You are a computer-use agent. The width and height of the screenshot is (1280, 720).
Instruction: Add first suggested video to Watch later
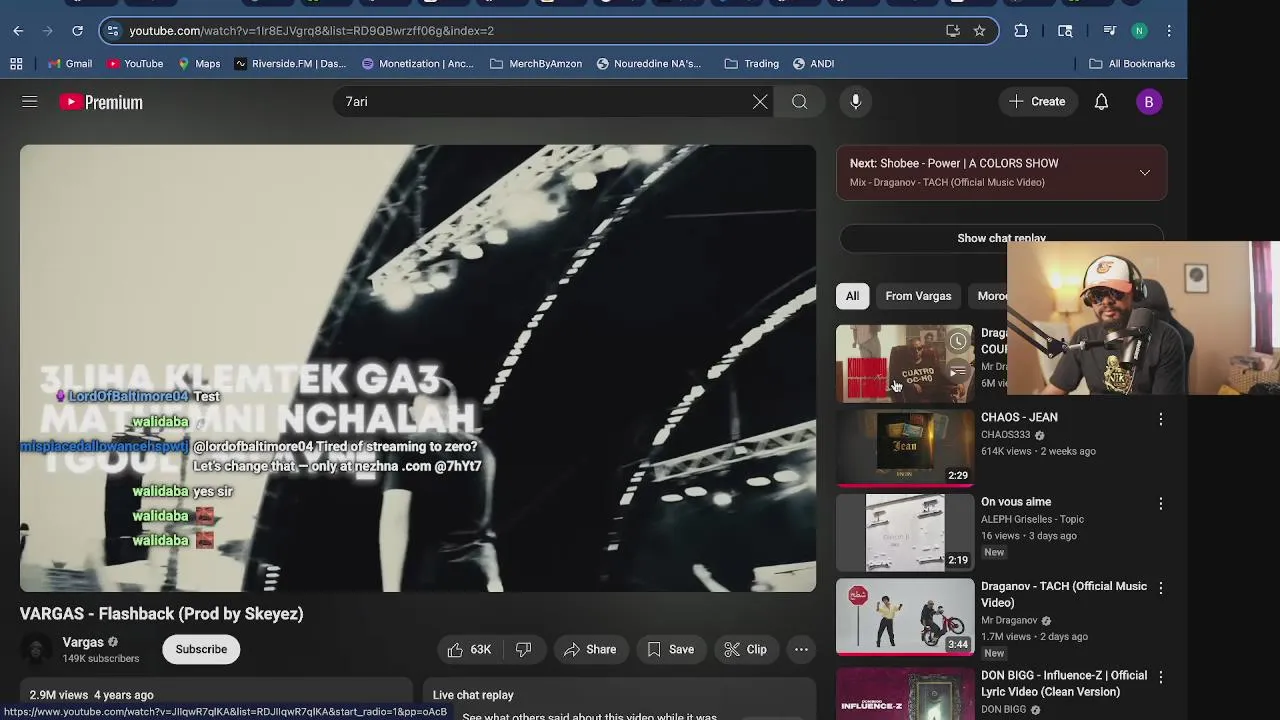click(958, 341)
